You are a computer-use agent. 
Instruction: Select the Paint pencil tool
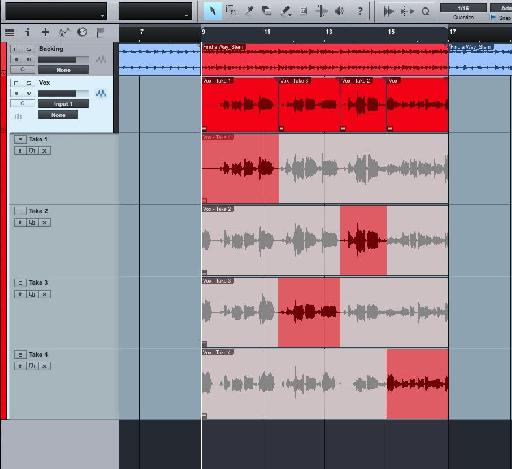(286, 11)
